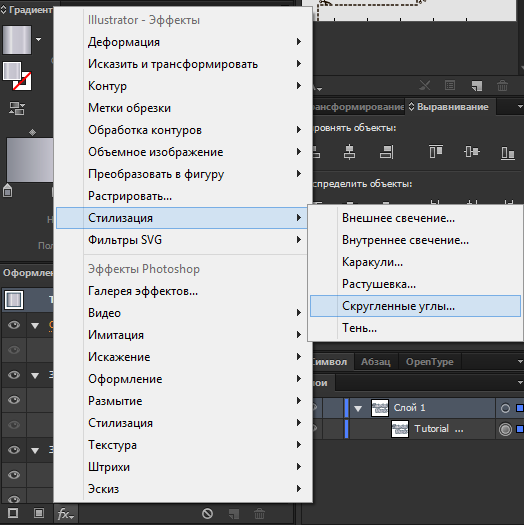Click the reverse gradient icon
The width and height of the screenshot is (524, 525).
(x=16, y=108)
